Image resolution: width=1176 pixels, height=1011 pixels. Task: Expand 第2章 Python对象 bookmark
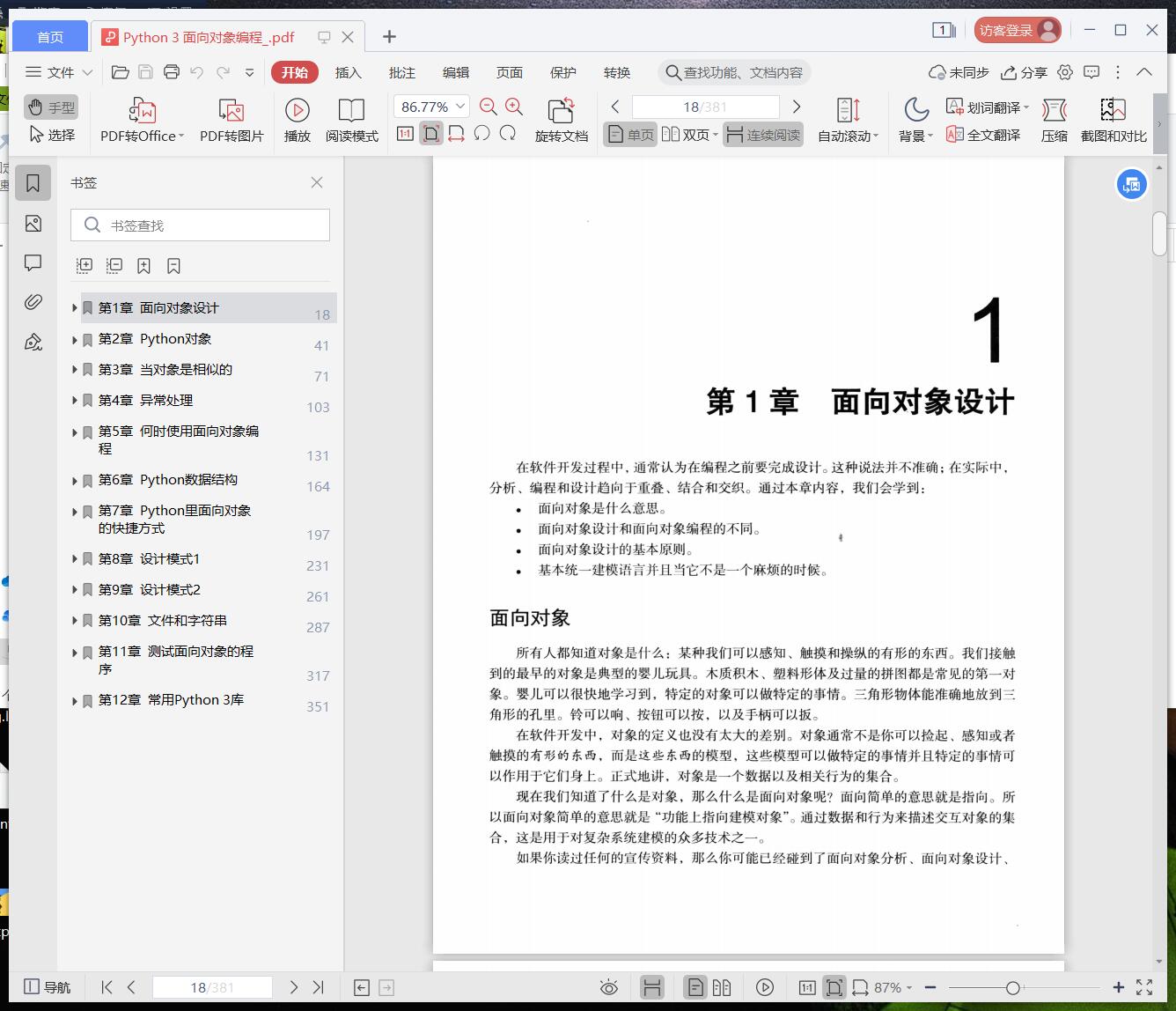click(75, 339)
